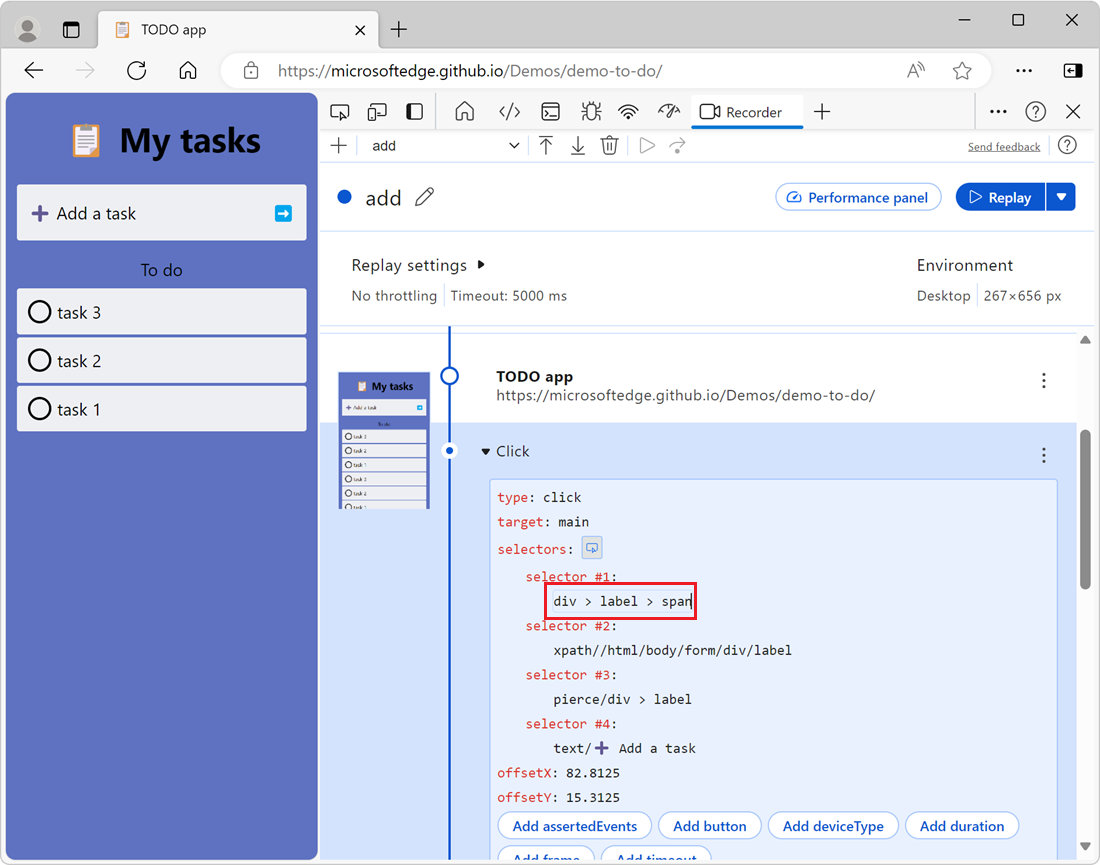Click the import recording upload arrow icon
The width and height of the screenshot is (1100, 865).
coord(546,146)
